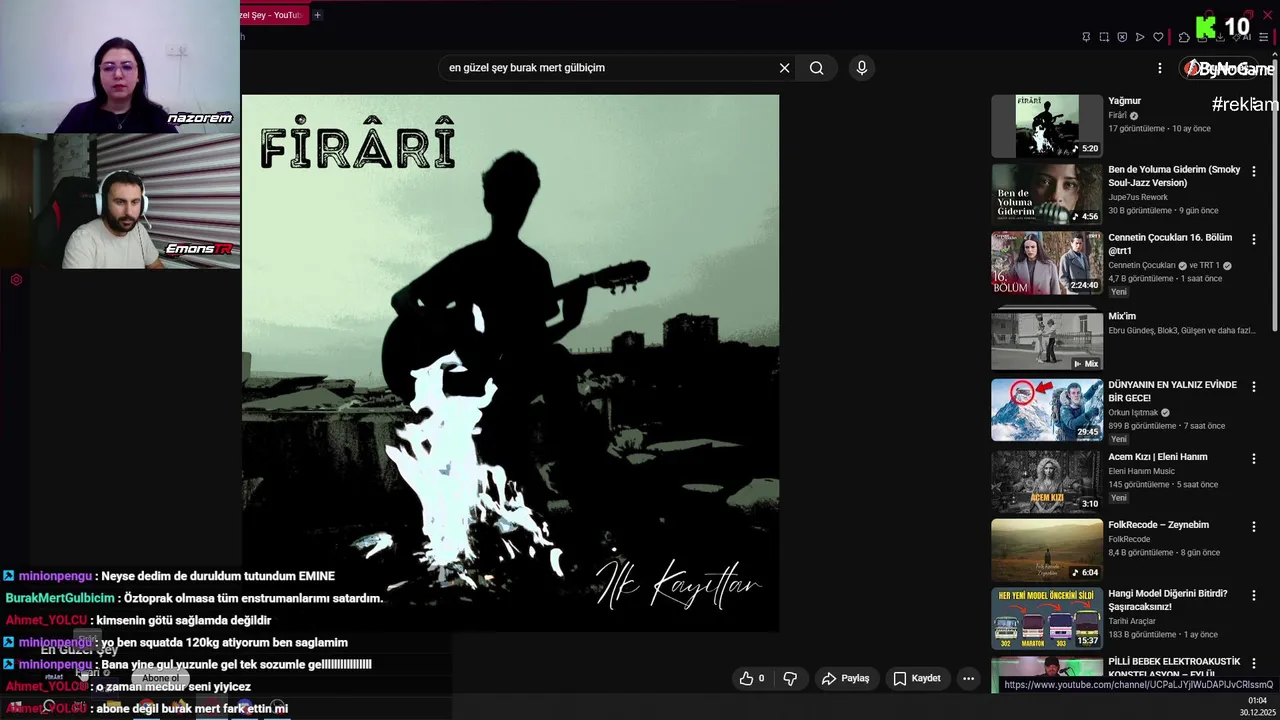Open the Hangi Model bus thumbnail
Image resolution: width=1280 pixels, height=720 pixels.
tap(1047, 618)
